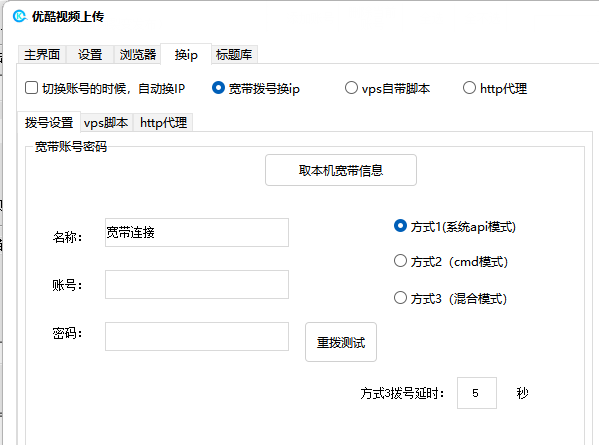Click the 重拨测试 button
Viewport: 599px width, 445px height.
(341, 342)
